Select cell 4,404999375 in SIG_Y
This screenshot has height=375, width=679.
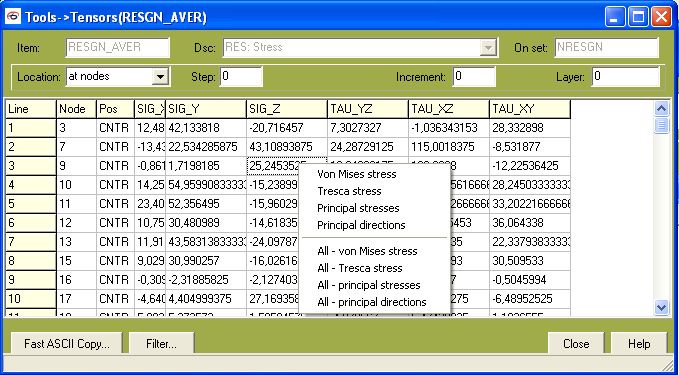[206, 299]
